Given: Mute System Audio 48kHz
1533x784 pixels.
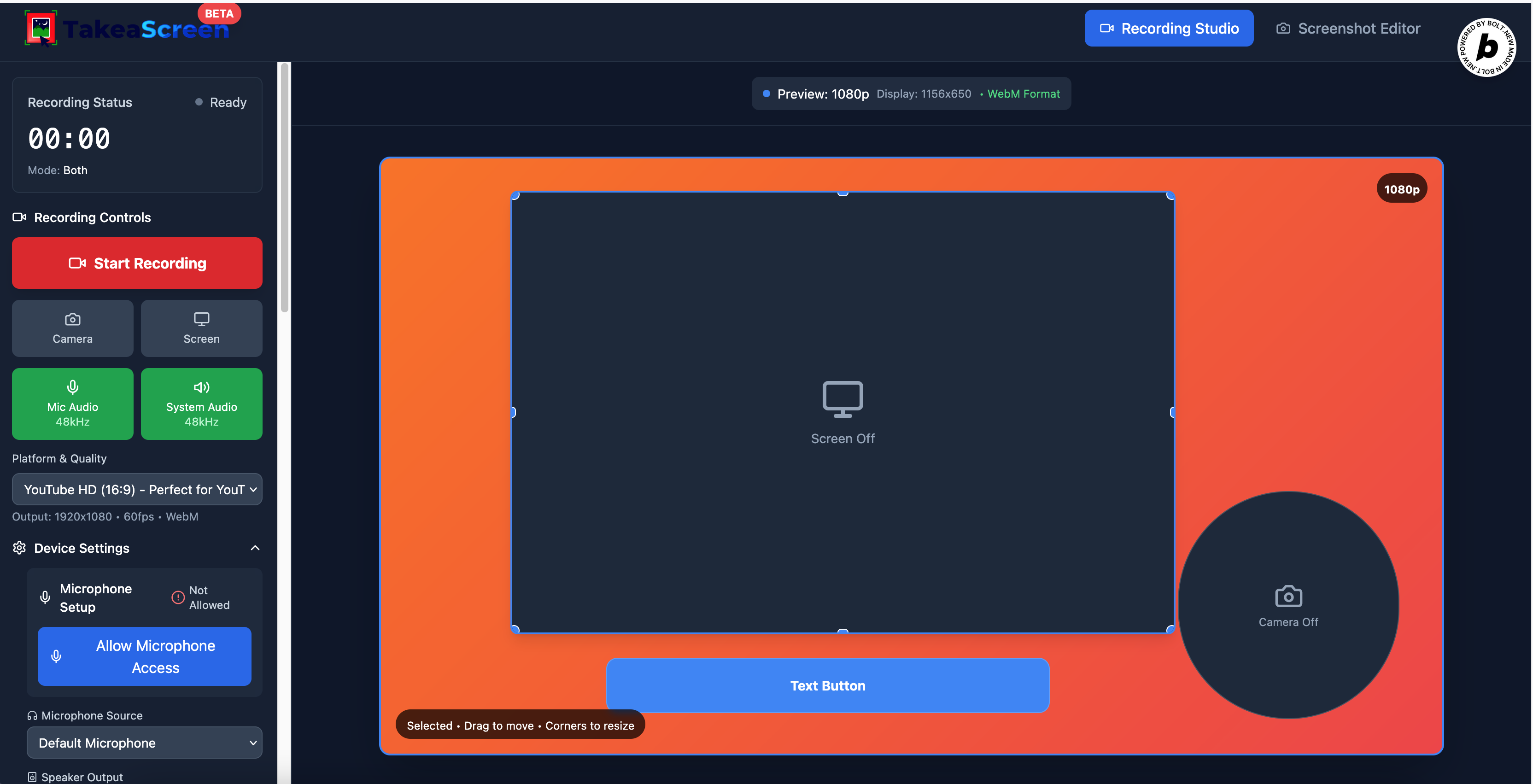Looking at the screenshot, I should pyautogui.click(x=201, y=404).
